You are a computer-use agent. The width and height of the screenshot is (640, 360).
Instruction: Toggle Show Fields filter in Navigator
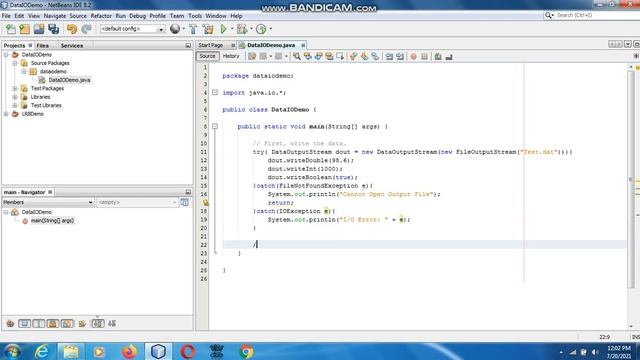[x=24, y=324]
